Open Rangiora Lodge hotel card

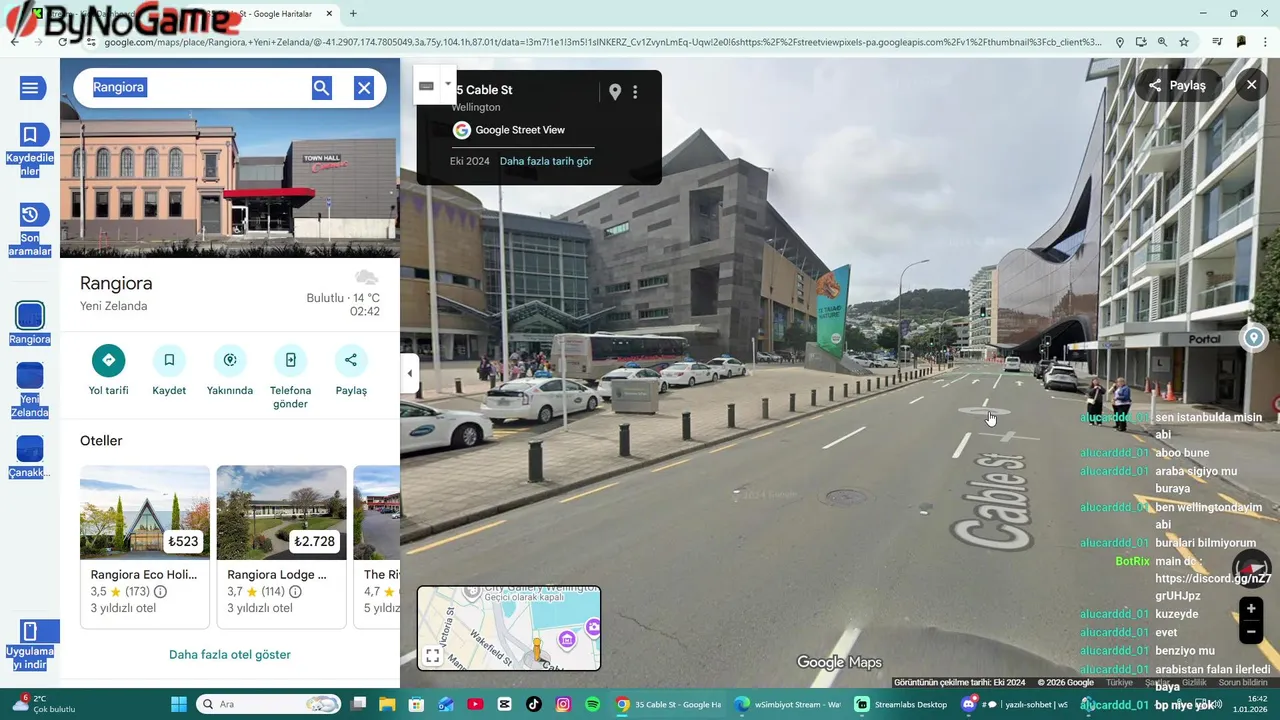[281, 546]
